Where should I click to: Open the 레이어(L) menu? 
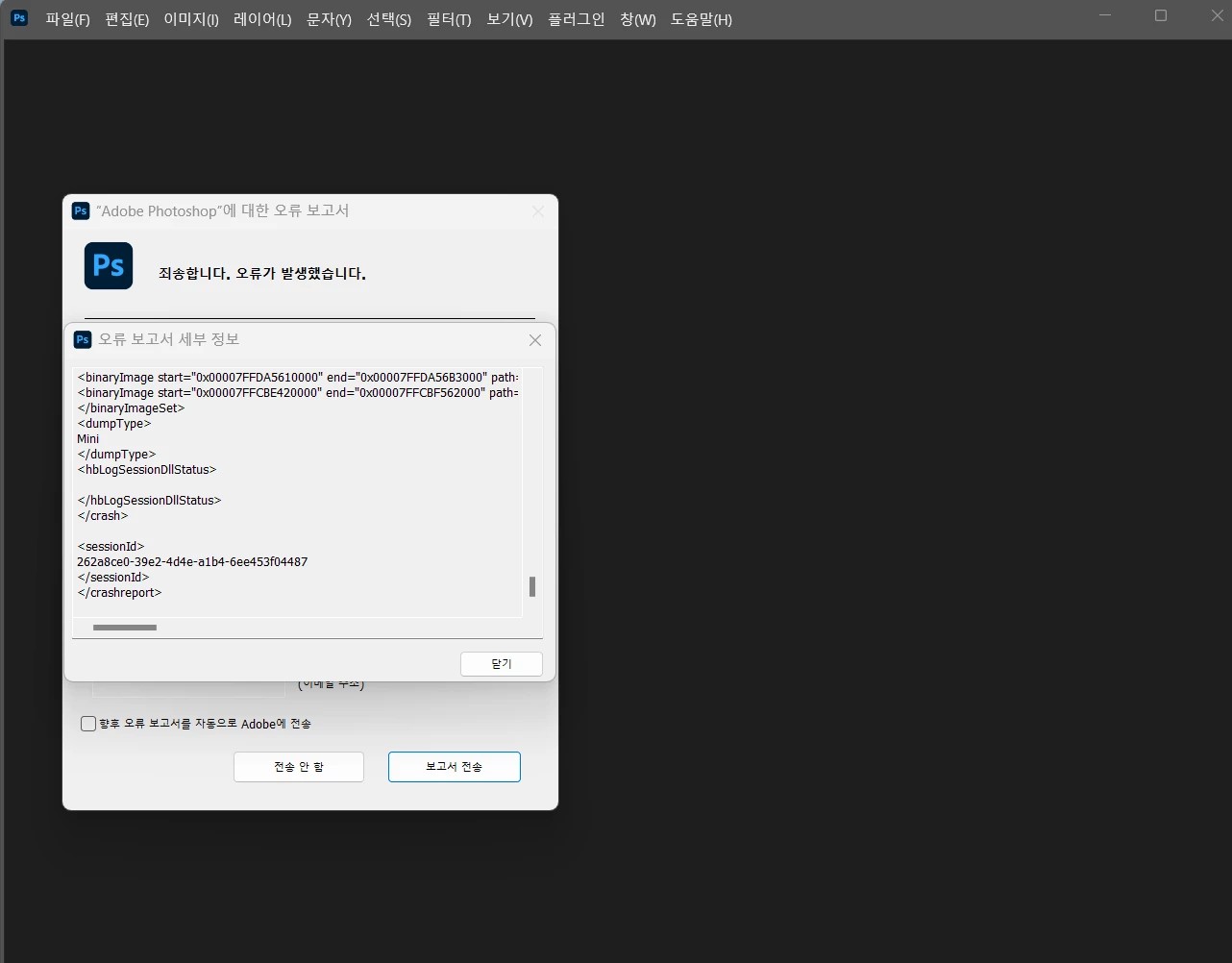coord(262,19)
